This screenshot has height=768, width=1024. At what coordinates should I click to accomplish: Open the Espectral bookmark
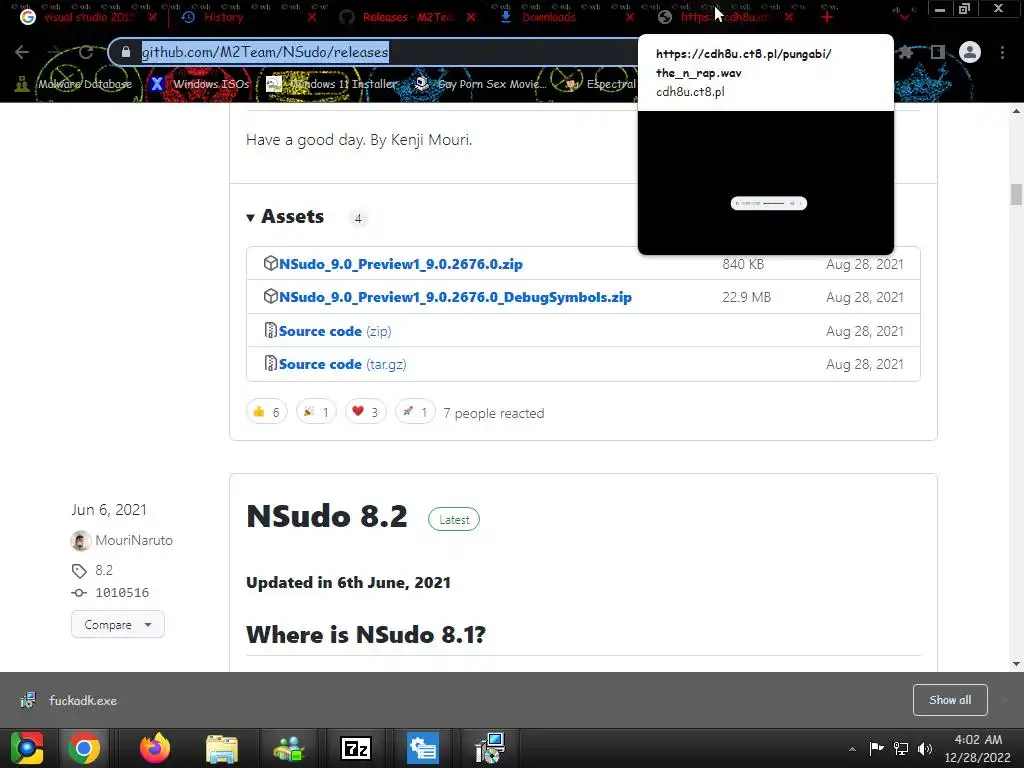coord(600,84)
